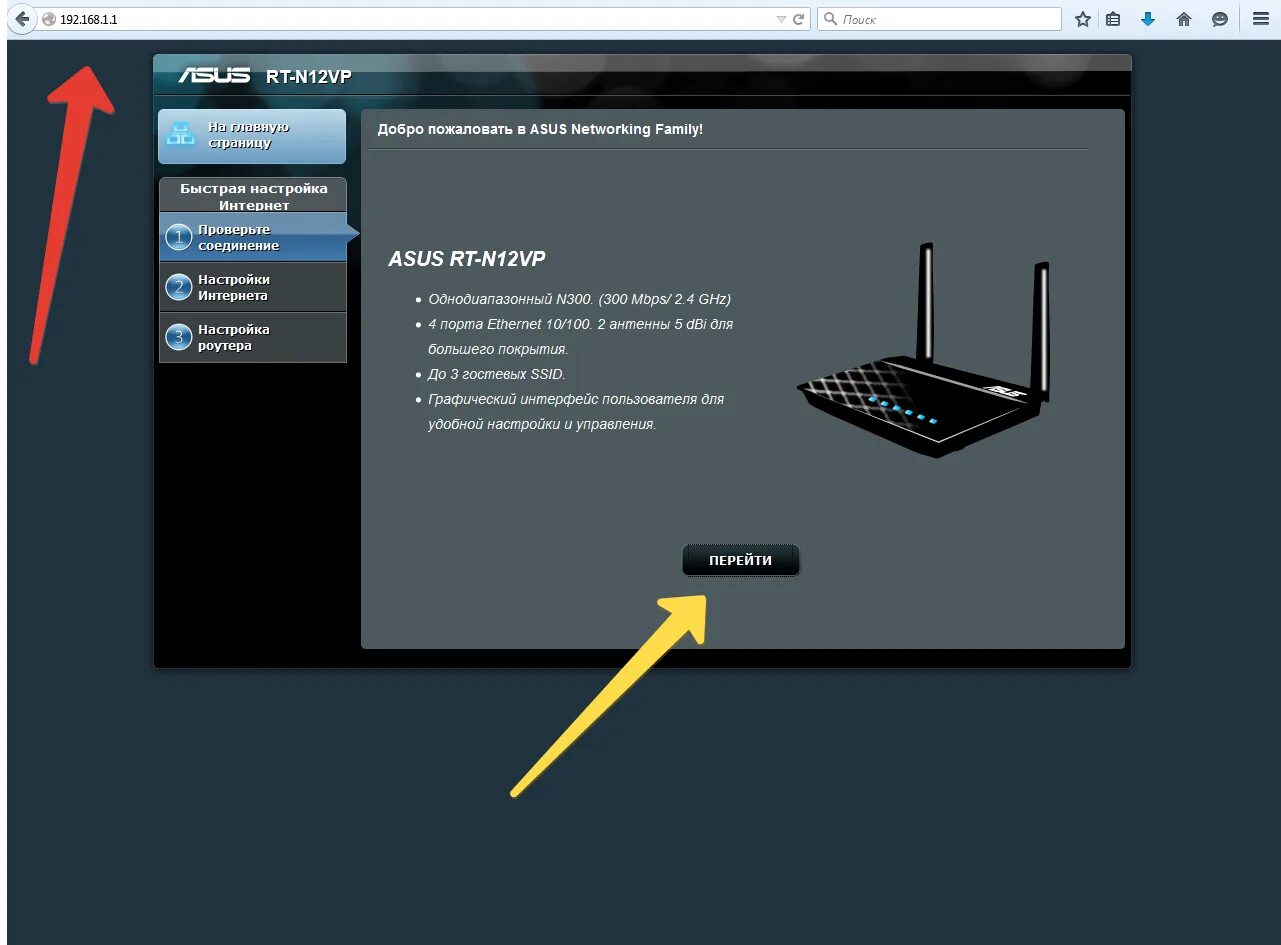This screenshot has width=1281, height=945.
Task: Click the Добро пожаловать welcome title
Action: [540, 129]
